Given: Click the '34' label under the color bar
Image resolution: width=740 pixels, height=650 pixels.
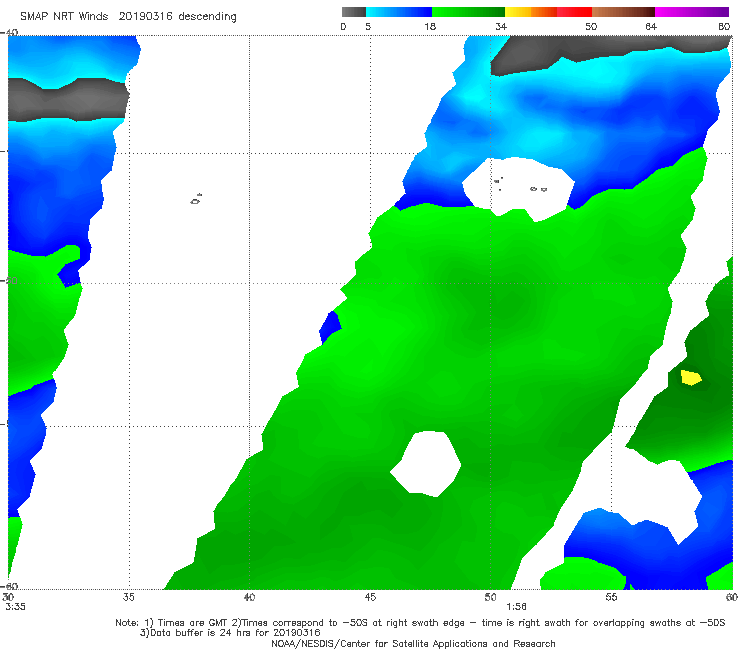Looking at the screenshot, I should point(501,27).
